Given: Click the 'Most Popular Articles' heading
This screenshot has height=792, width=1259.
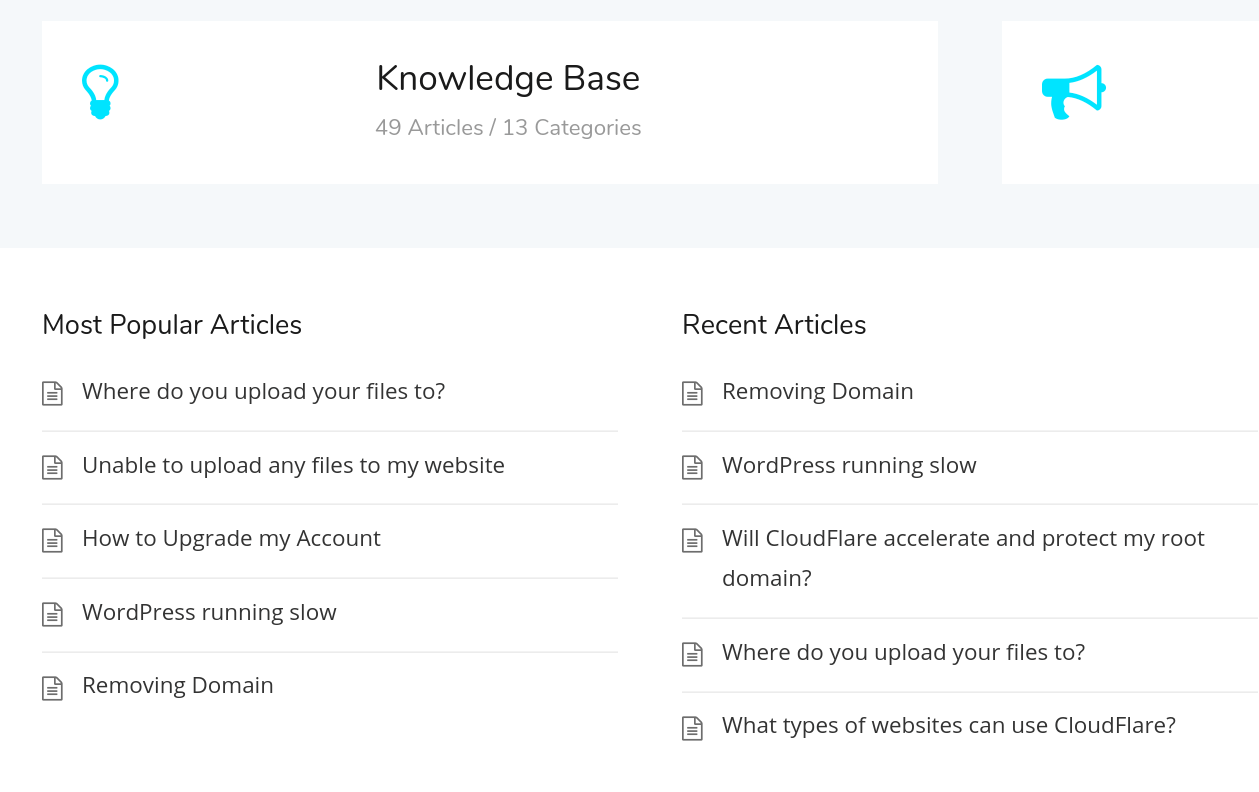Looking at the screenshot, I should click(172, 325).
